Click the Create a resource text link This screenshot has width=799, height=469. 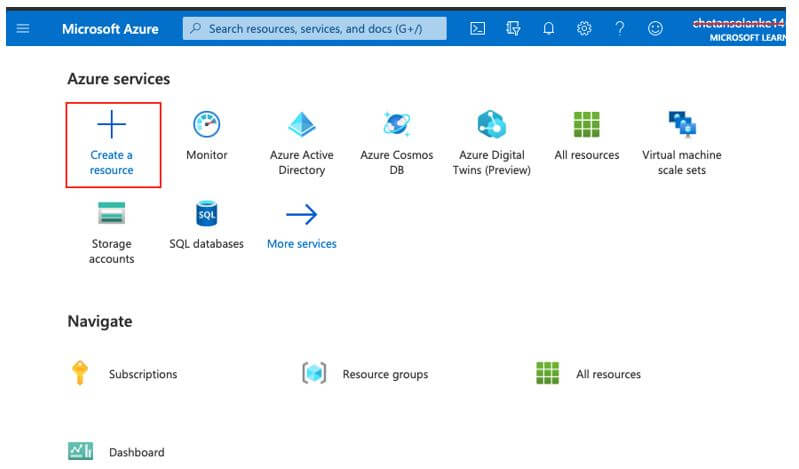click(x=112, y=162)
